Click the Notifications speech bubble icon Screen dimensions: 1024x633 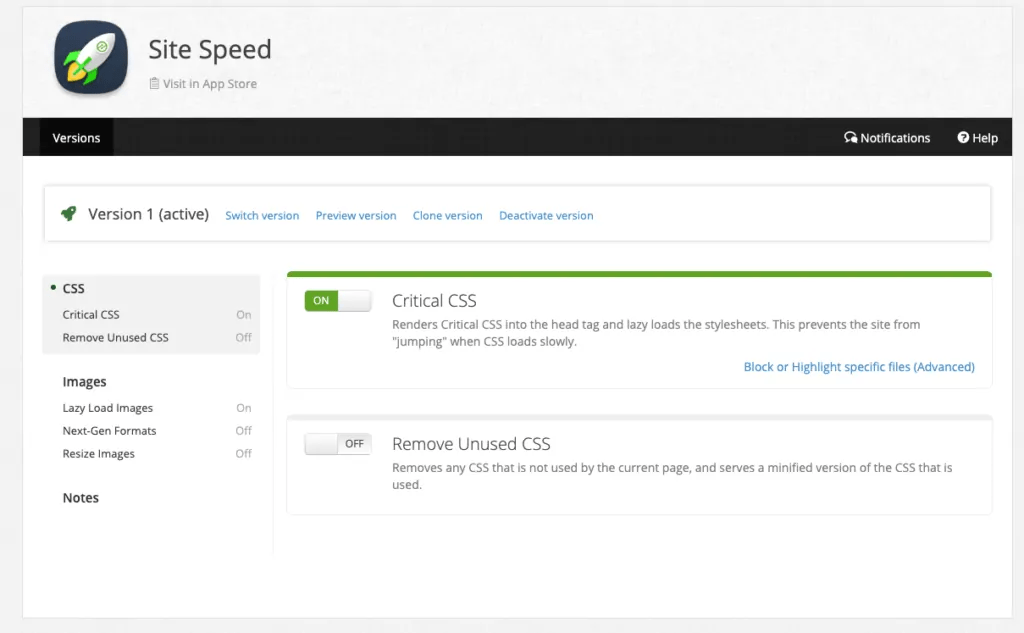point(850,137)
